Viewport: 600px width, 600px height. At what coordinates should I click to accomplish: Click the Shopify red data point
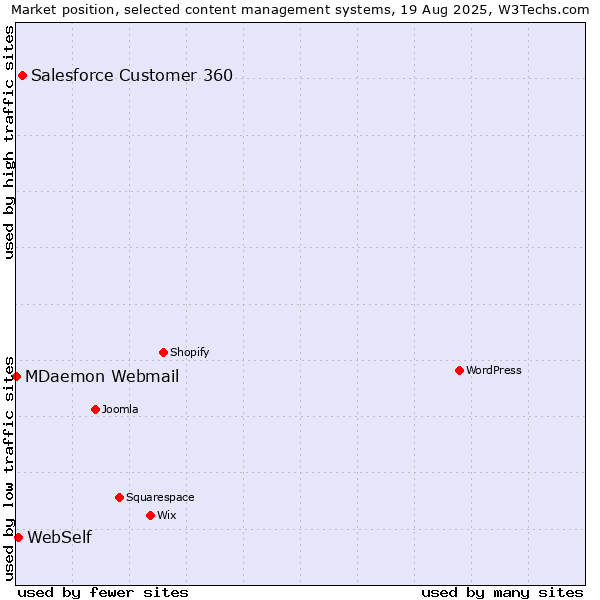pyautogui.click(x=163, y=352)
